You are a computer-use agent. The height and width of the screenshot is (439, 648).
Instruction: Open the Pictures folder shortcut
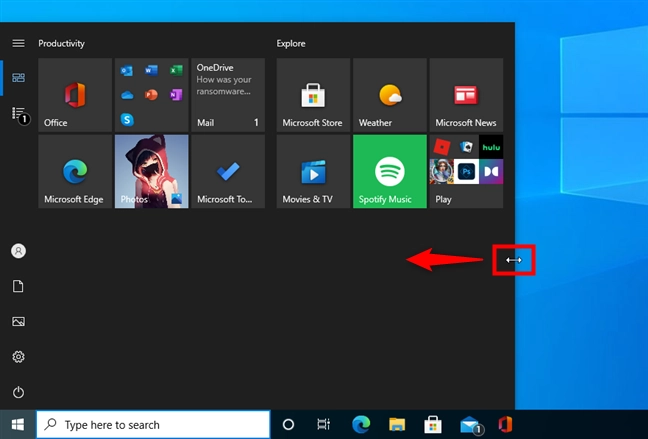18,321
